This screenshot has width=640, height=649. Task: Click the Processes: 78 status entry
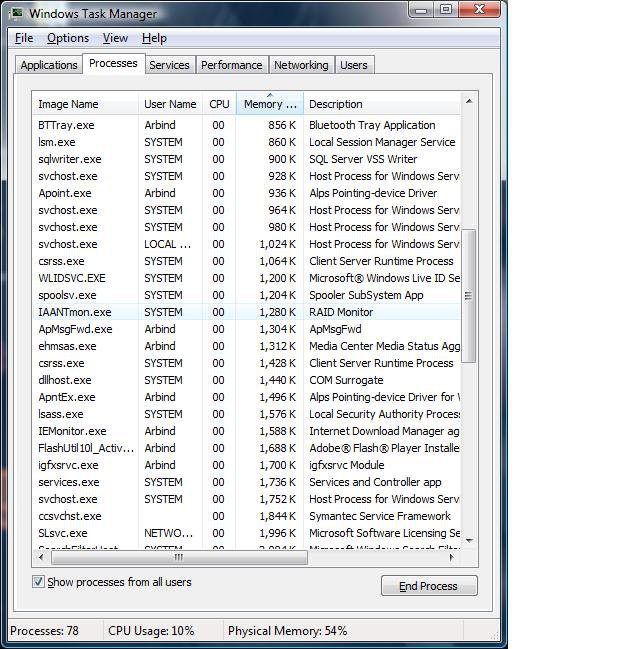pos(44,631)
